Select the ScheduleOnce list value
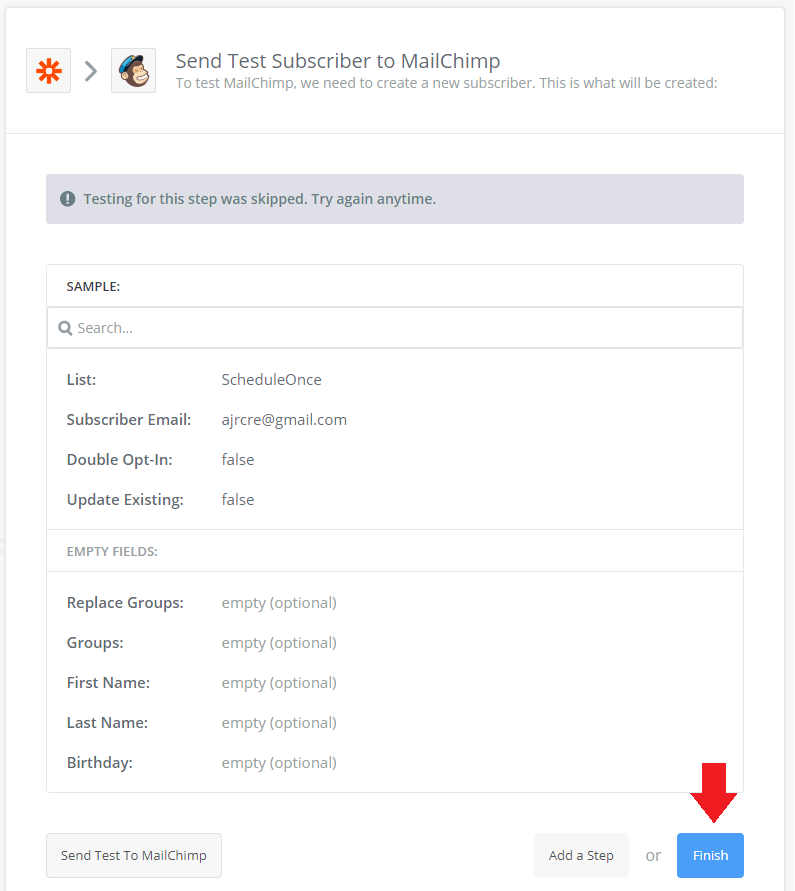Screen dimensions: 795x891 [272, 380]
